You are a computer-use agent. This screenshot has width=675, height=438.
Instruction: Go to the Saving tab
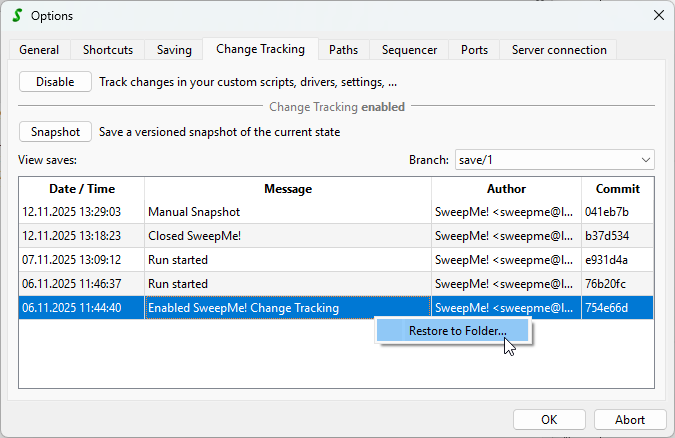click(173, 50)
